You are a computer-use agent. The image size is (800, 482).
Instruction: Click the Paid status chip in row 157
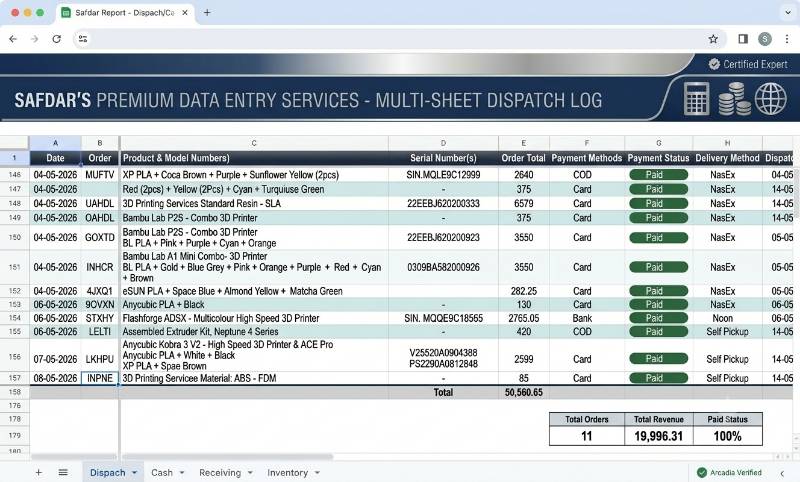[658, 378]
